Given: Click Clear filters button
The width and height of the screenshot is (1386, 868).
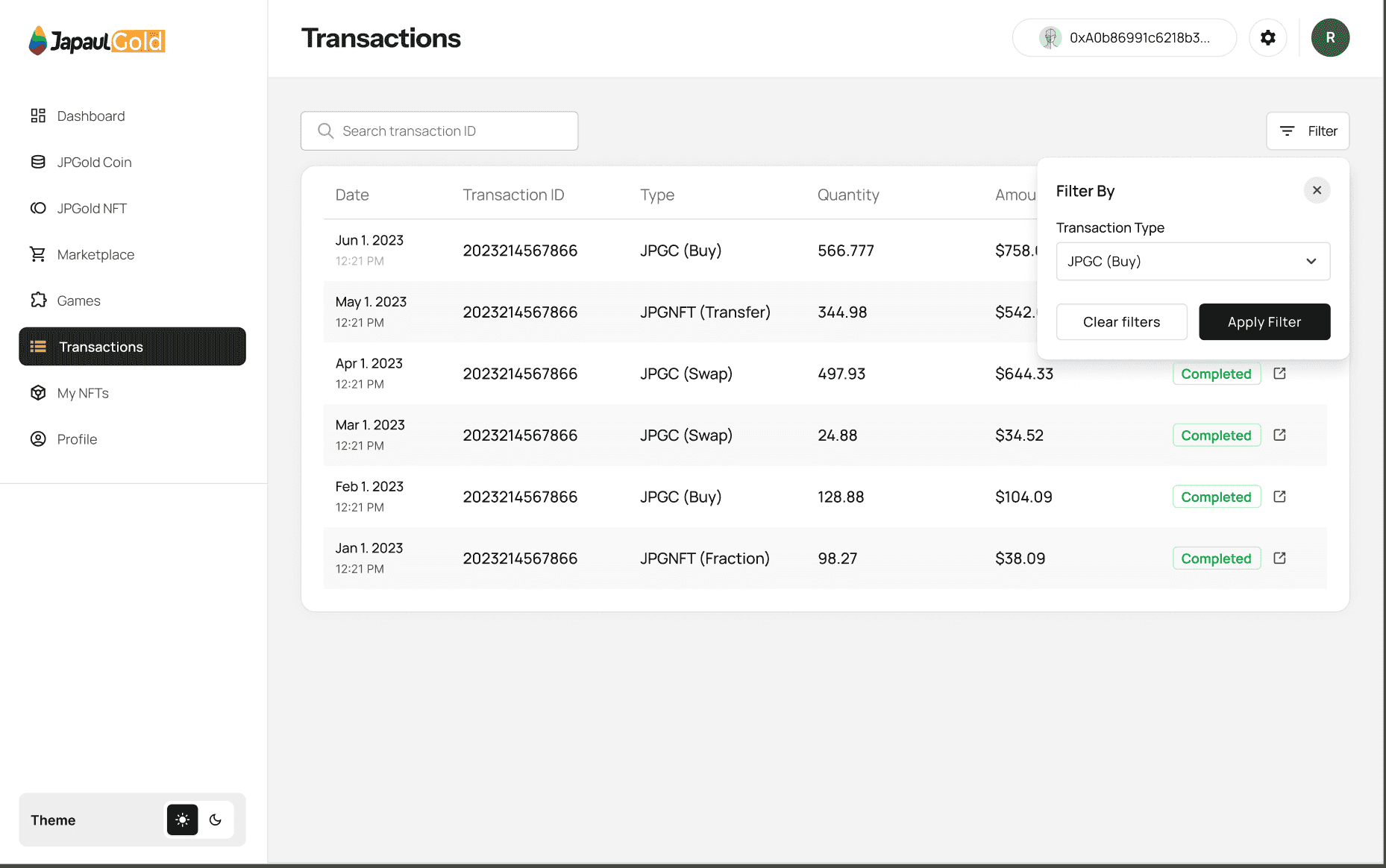Looking at the screenshot, I should tap(1122, 322).
